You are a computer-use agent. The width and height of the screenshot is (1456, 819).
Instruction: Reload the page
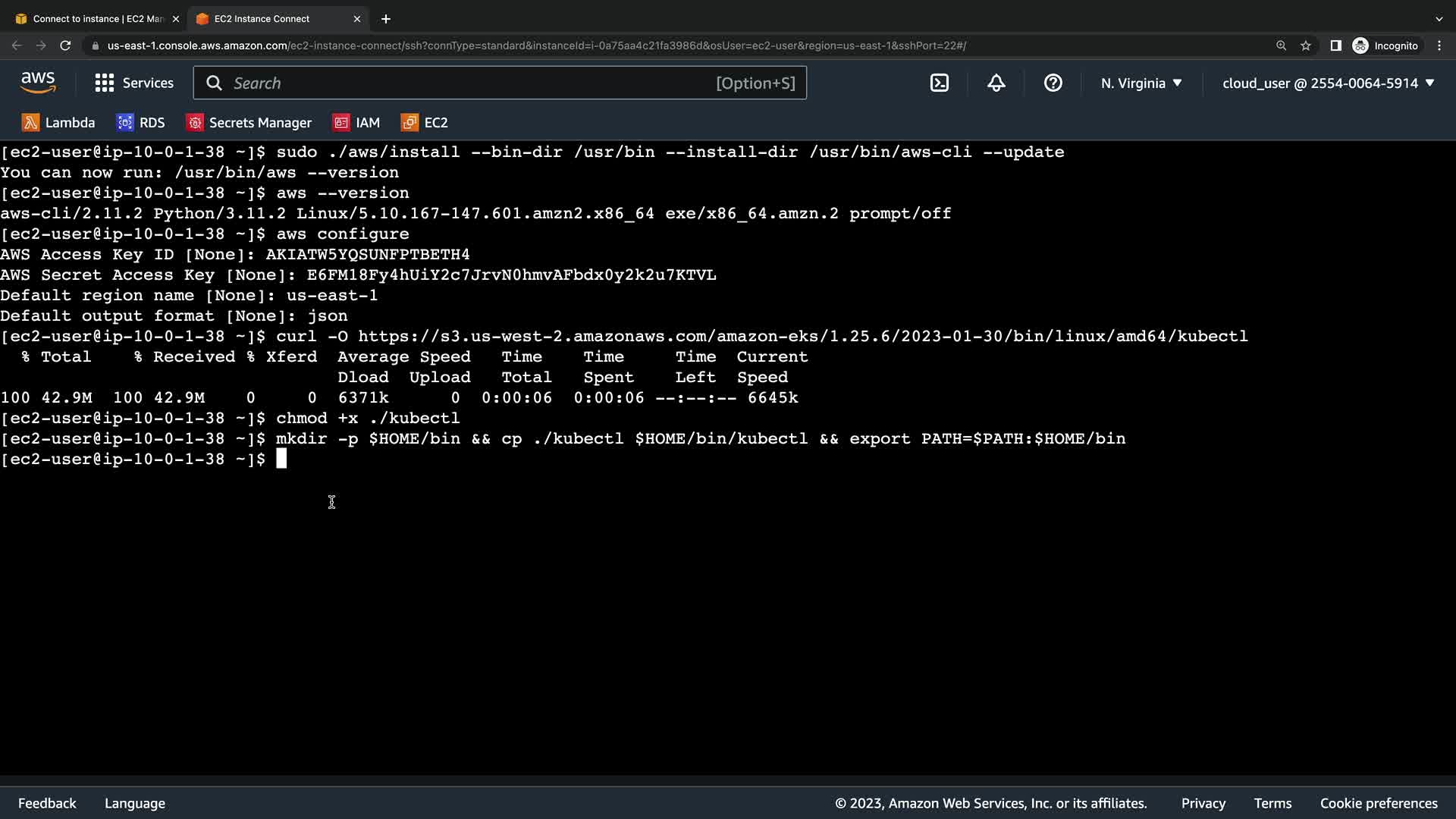click(65, 45)
